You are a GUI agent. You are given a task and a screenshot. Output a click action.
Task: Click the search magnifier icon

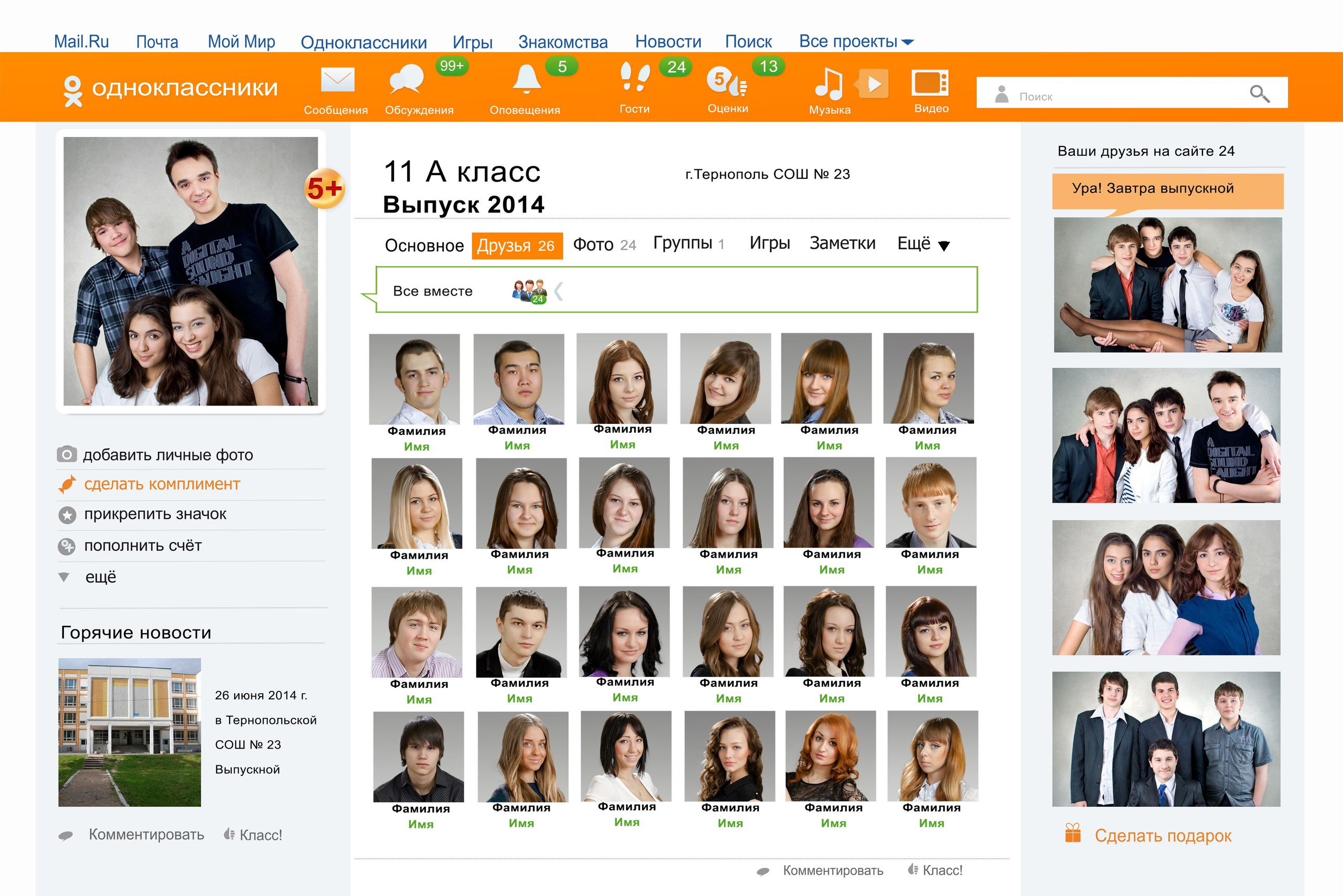click(x=1259, y=93)
